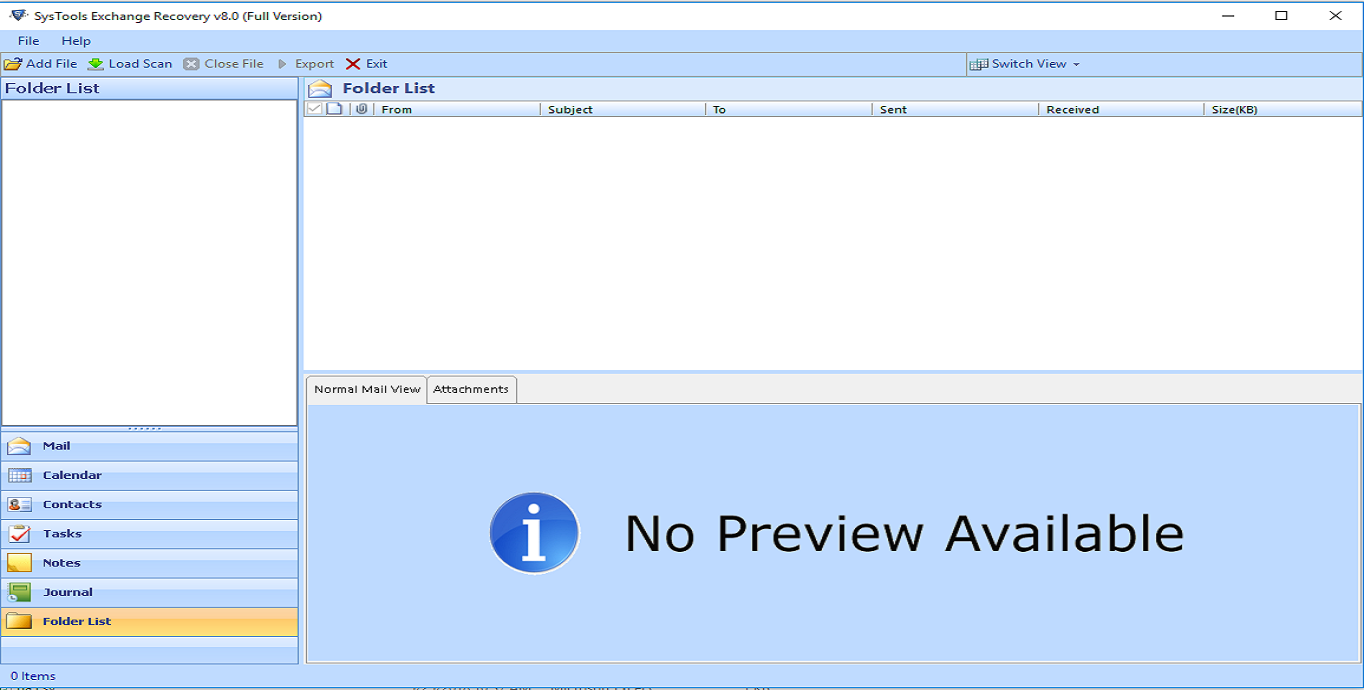Sort by the Received column header
This screenshot has width=1364, height=690.
tap(1121, 109)
